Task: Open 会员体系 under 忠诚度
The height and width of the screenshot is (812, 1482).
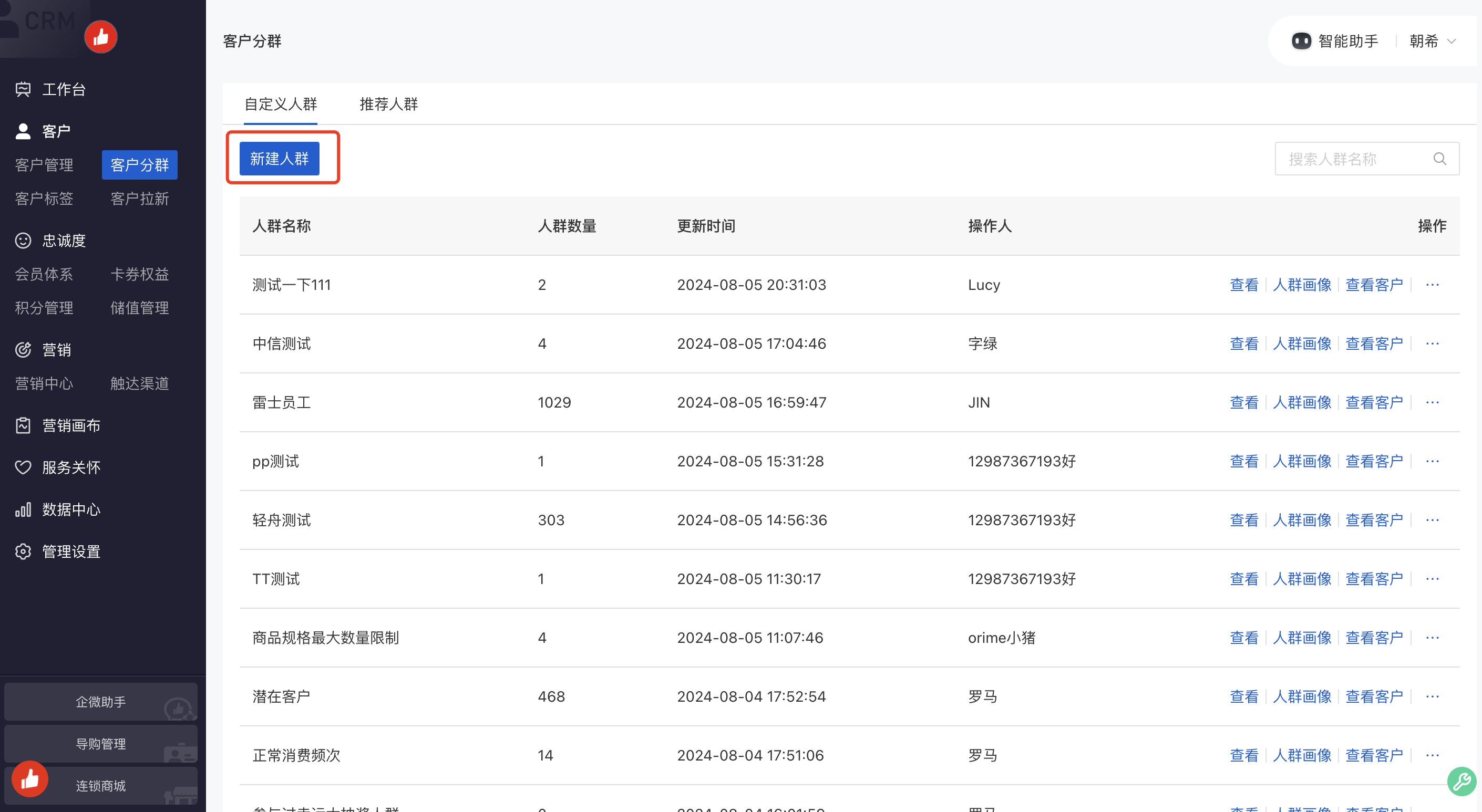Action: coord(44,274)
